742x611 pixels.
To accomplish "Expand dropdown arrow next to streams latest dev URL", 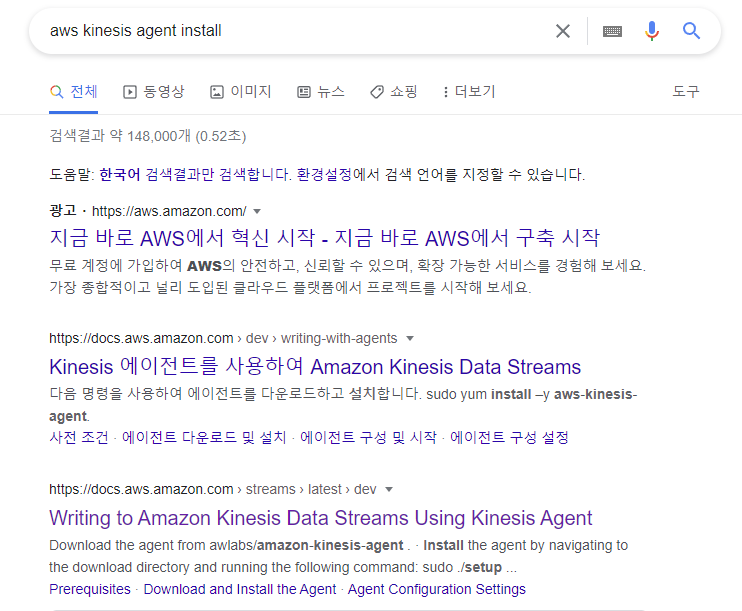I will [389, 489].
